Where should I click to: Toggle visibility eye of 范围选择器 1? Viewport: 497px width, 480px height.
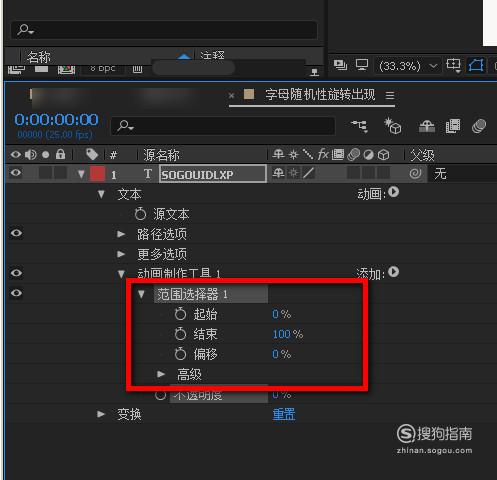coord(16,293)
